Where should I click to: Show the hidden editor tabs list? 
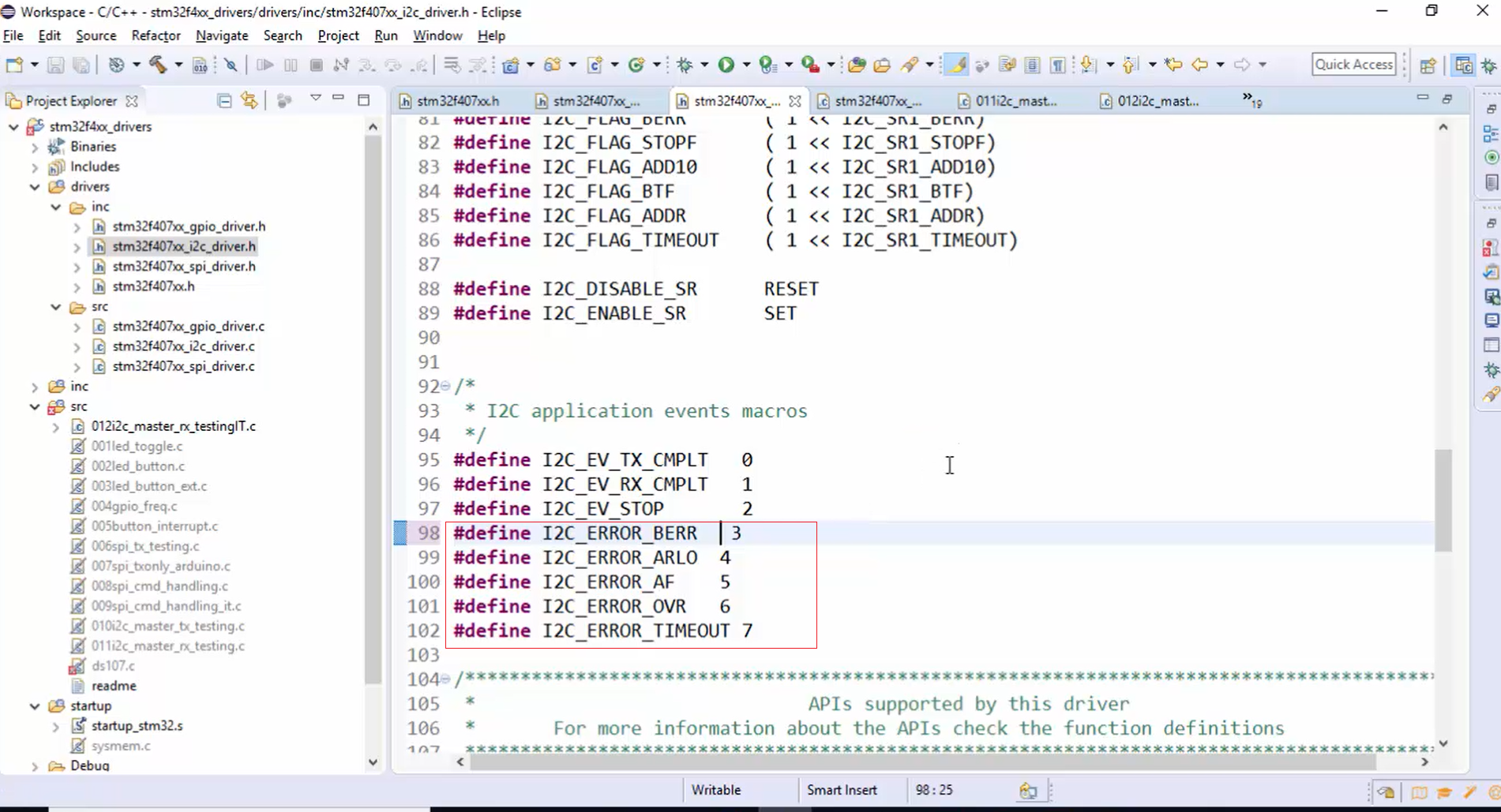coord(1251,99)
